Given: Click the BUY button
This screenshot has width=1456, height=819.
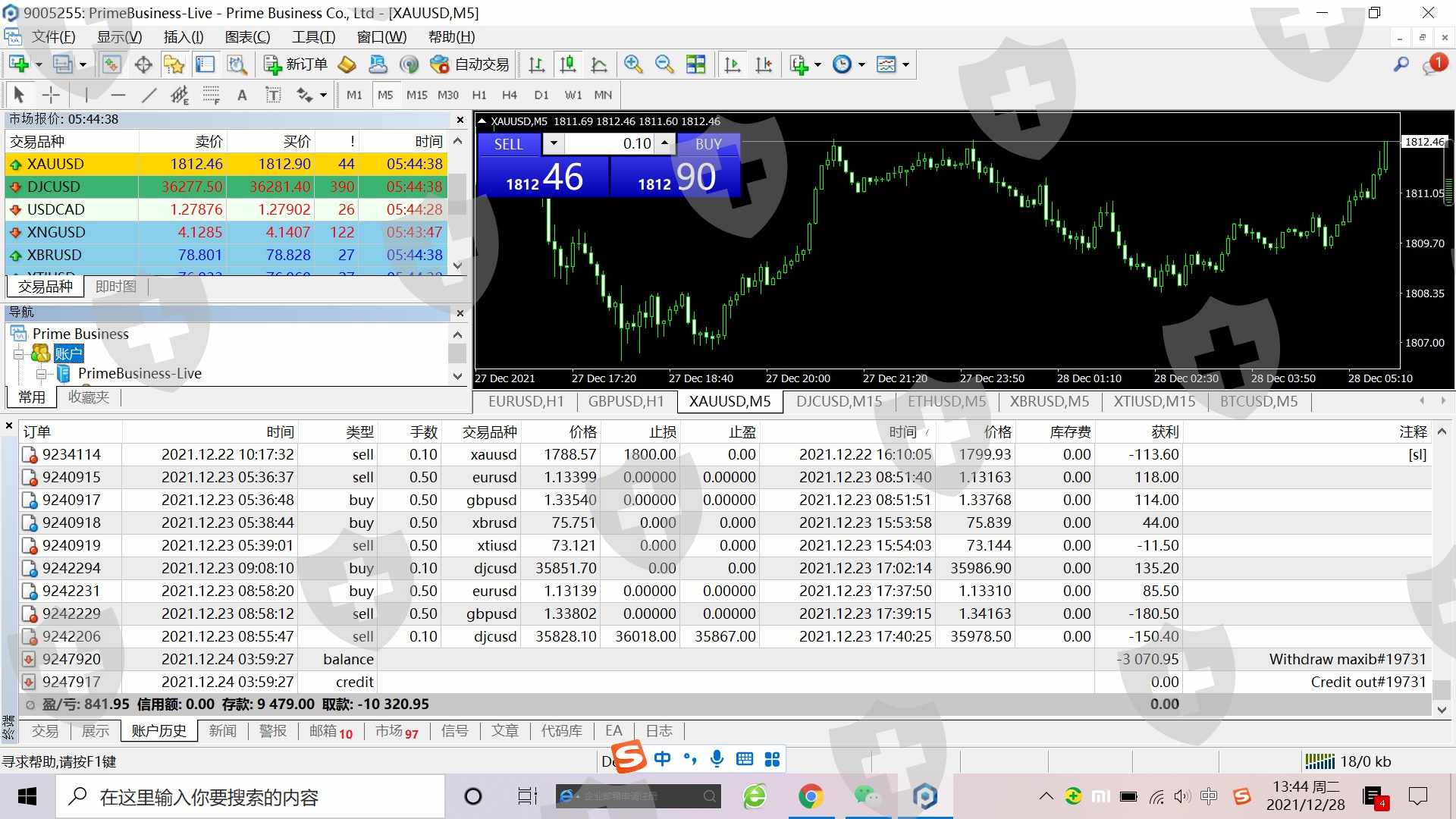Looking at the screenshot, I should click(708, 144).
